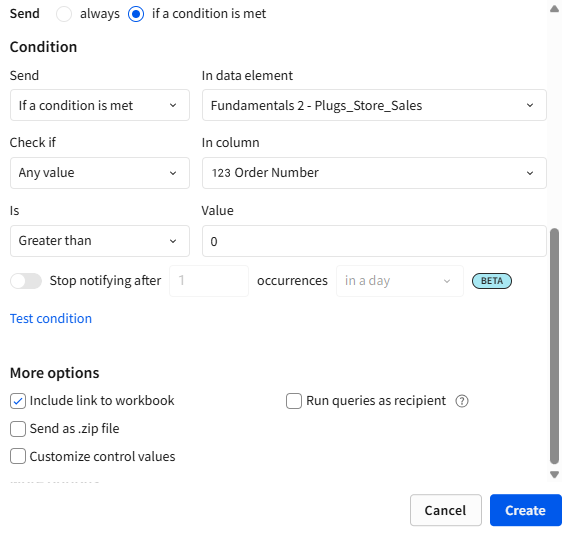Screen dimensions: 571x534
Task: Open the Send condition dropdown
Action: point(100,105)
